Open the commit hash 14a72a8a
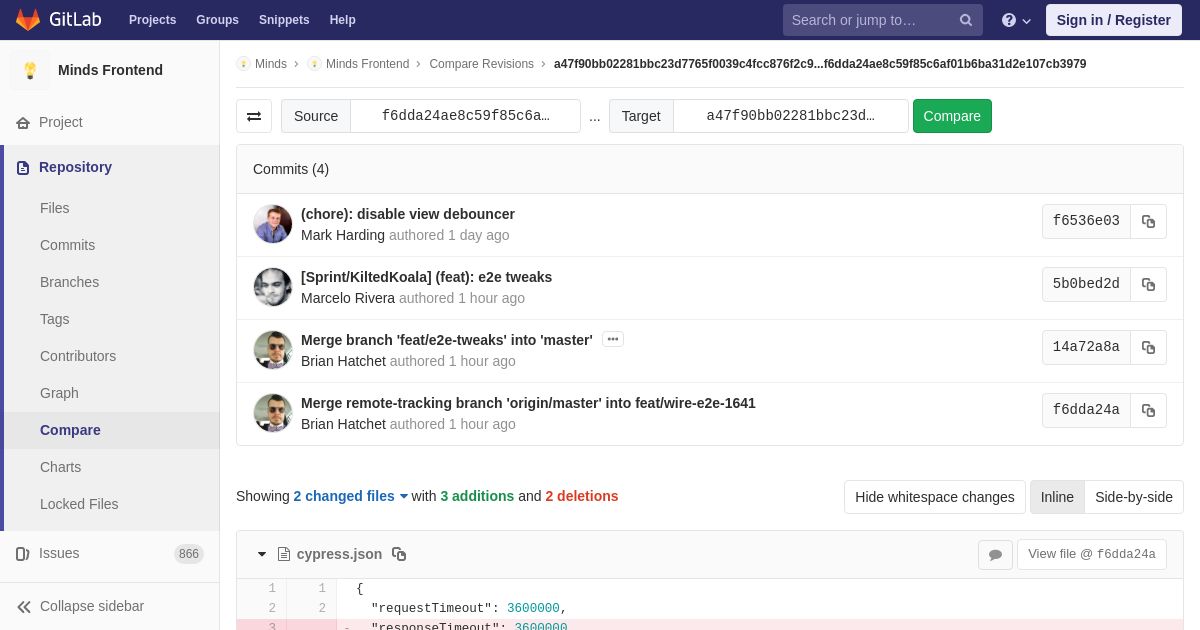The image size is (1200, 630). [x=1086, y=347]
